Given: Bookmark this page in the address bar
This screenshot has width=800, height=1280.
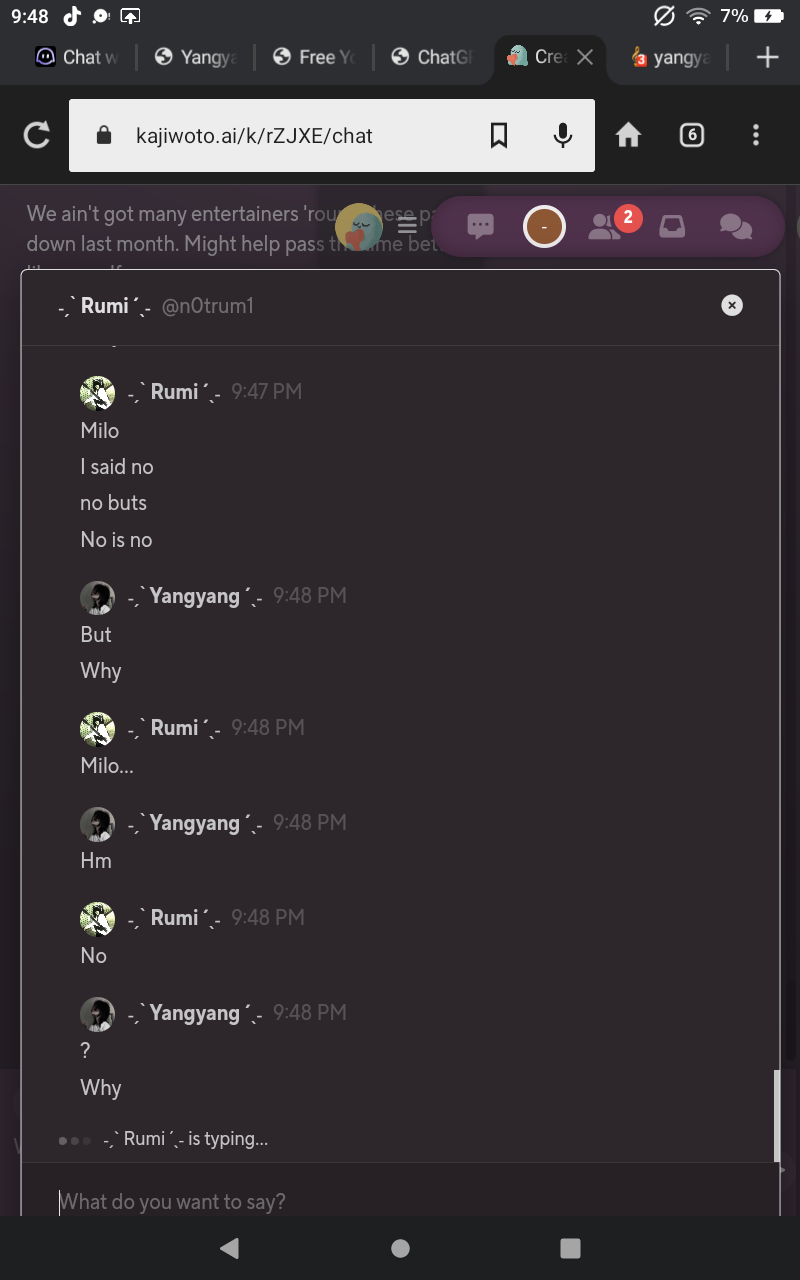Looking at the screenshot, I should coord(499,135).
